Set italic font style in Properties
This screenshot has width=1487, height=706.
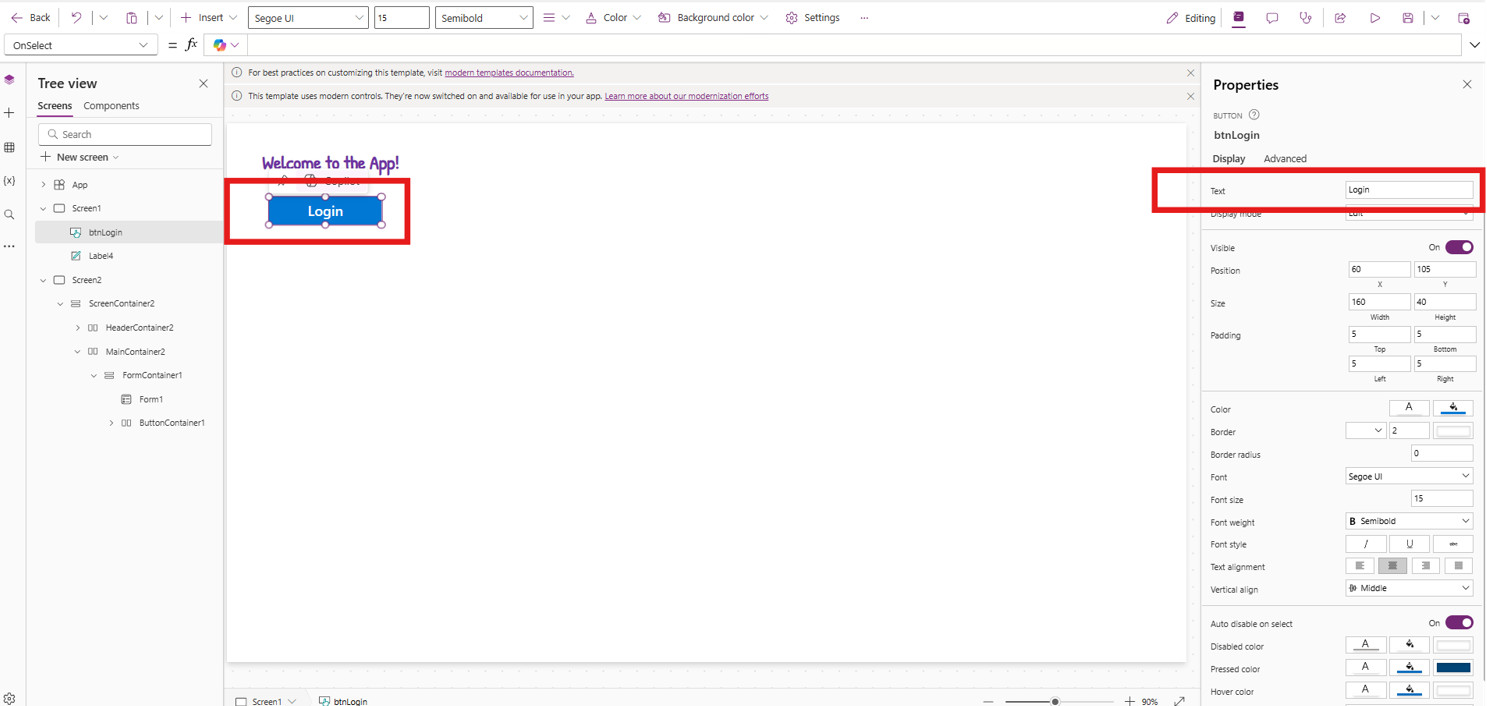[x=1365, y=544]
